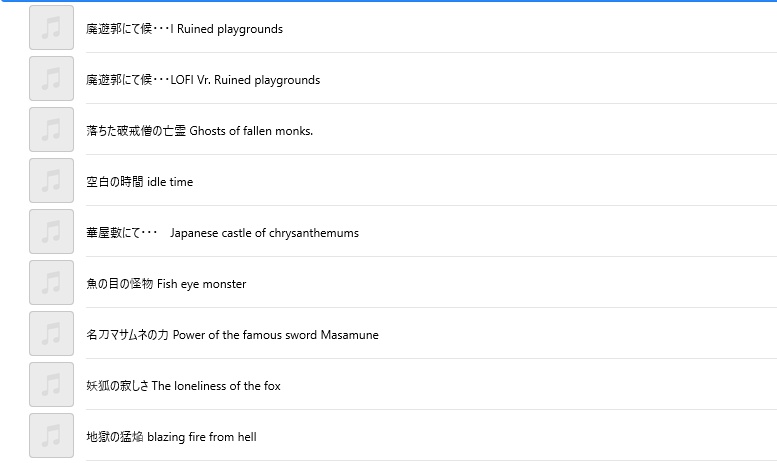Play the blazing fire from hell title
The image size is (777, 463).
(171, 437)
